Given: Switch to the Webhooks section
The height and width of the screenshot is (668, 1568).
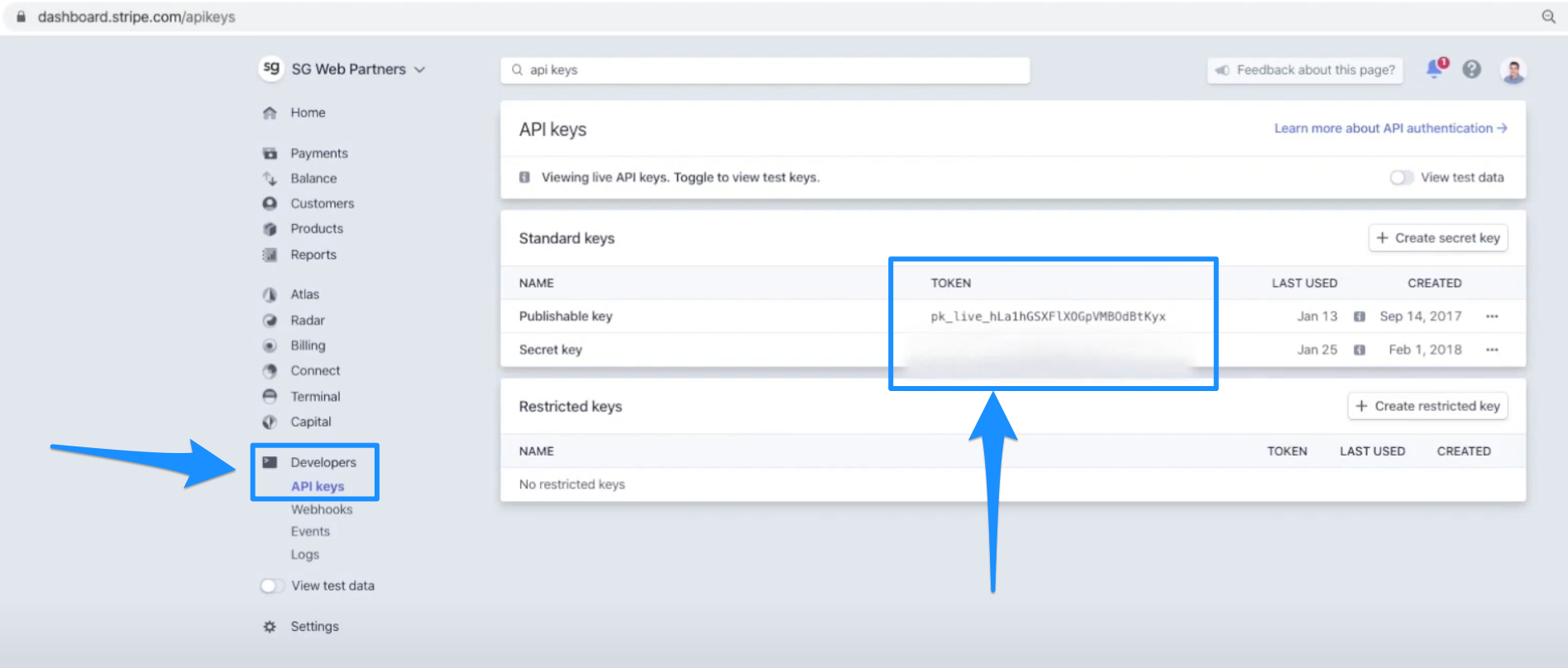Looking at the screenshot, I should click(x=323, y=509).
